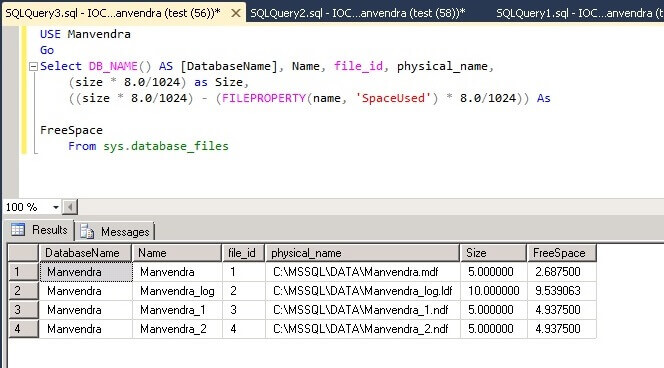Click sys.database_files in the query
Screen dimensions: 664x368
tap(166, 146)
